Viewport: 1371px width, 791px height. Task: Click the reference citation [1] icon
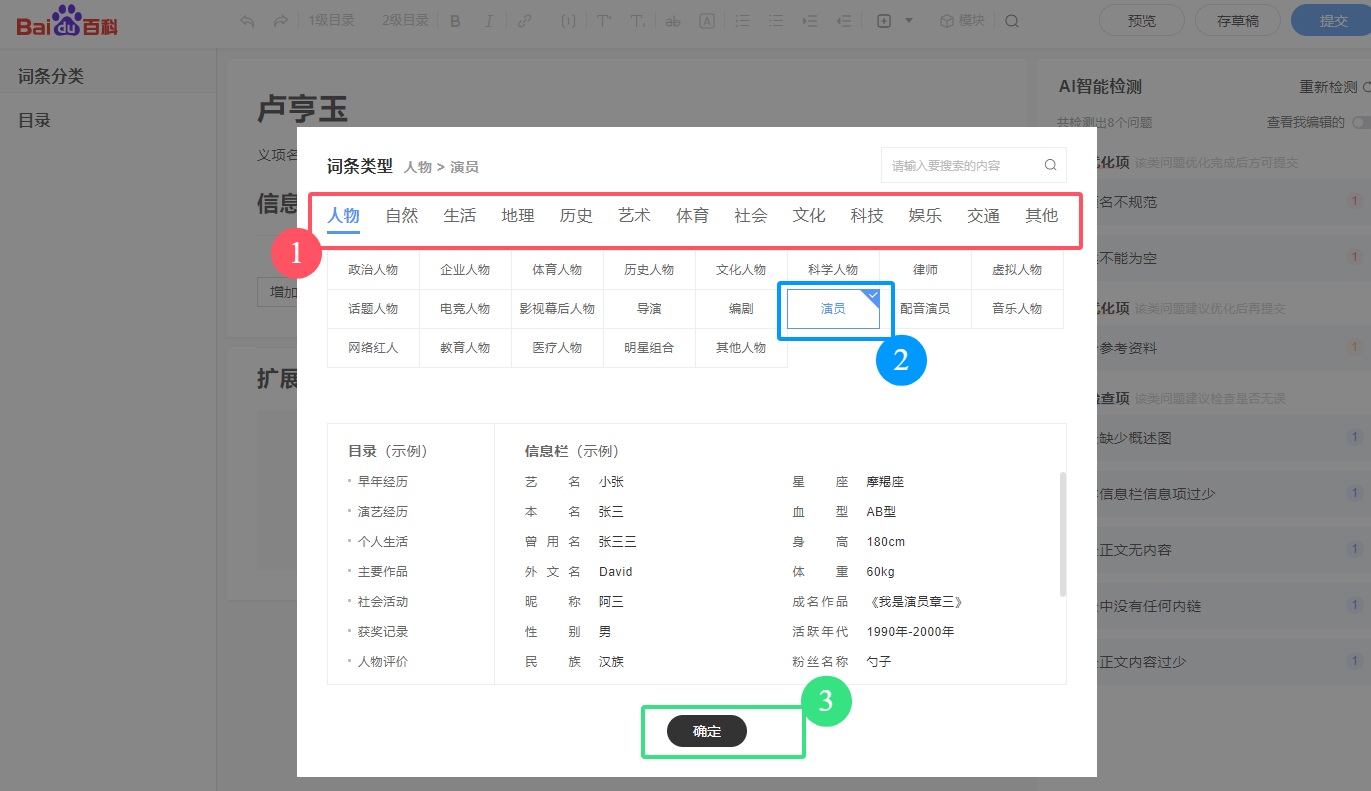(x=568, y=21)
